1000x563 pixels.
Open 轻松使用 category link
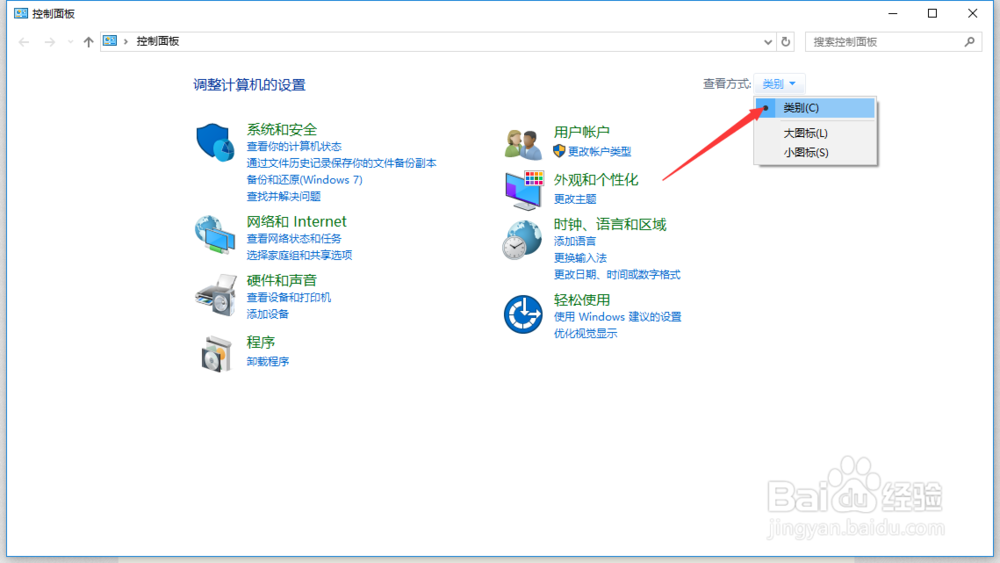[x=582, y=300]
